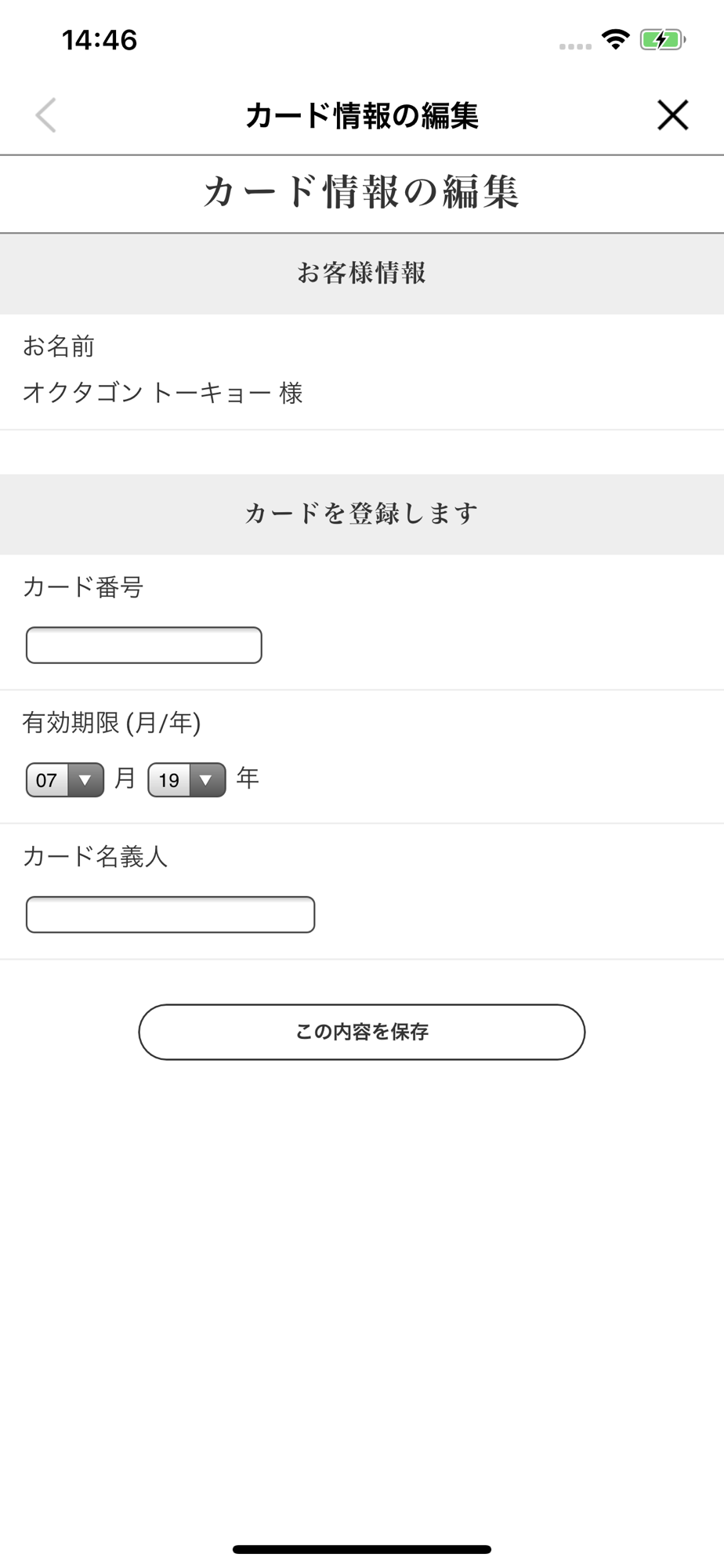Focus the カード番号 input field
Viewport: 724px width, 1568px height.
[x=144, y=645]
